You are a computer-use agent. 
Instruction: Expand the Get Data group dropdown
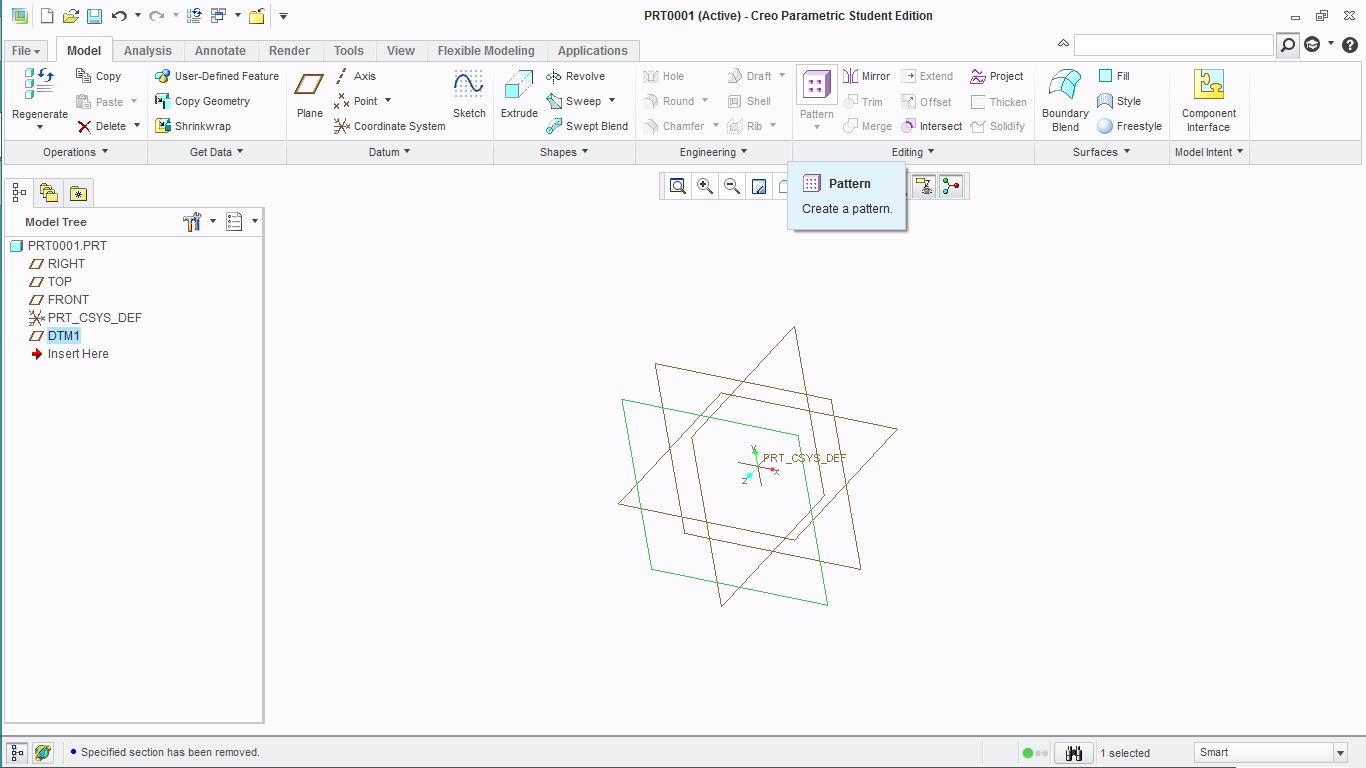pyautogui.click(x=217, y=152)
